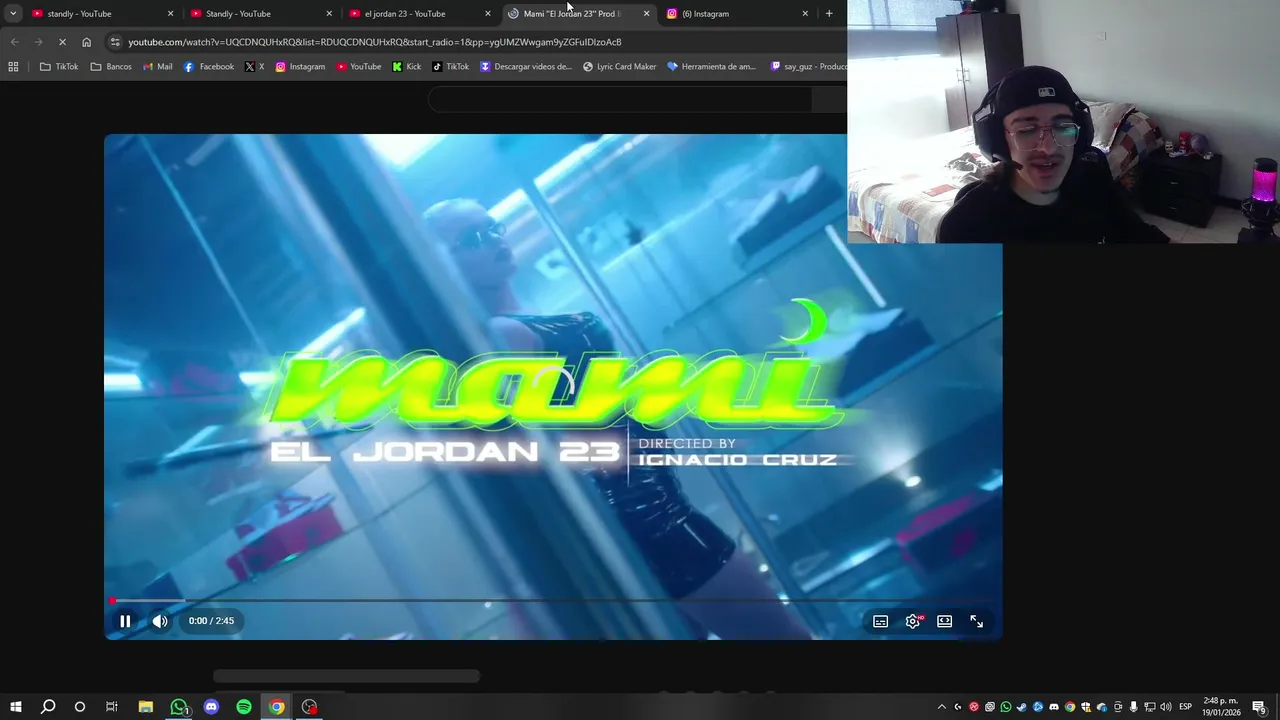
Task: Click the webcam overlay feed
Action: [1063, 121]
